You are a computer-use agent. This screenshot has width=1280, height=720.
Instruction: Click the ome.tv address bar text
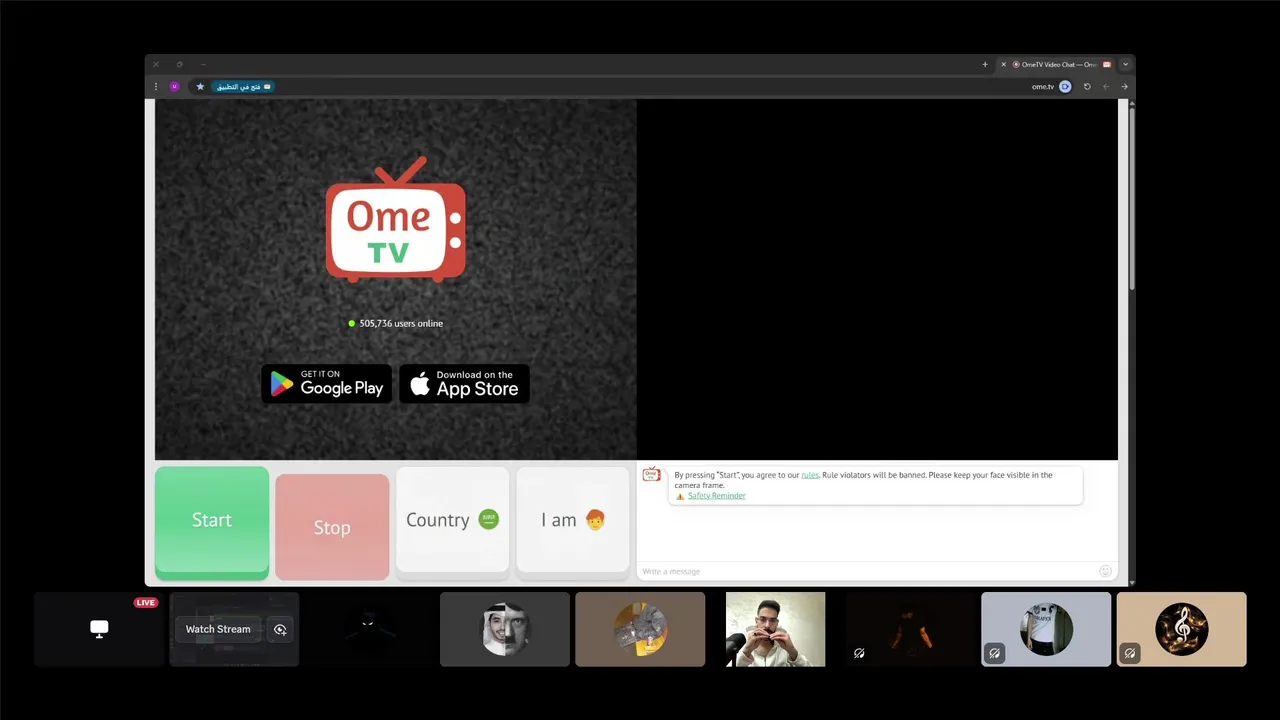1043,87
